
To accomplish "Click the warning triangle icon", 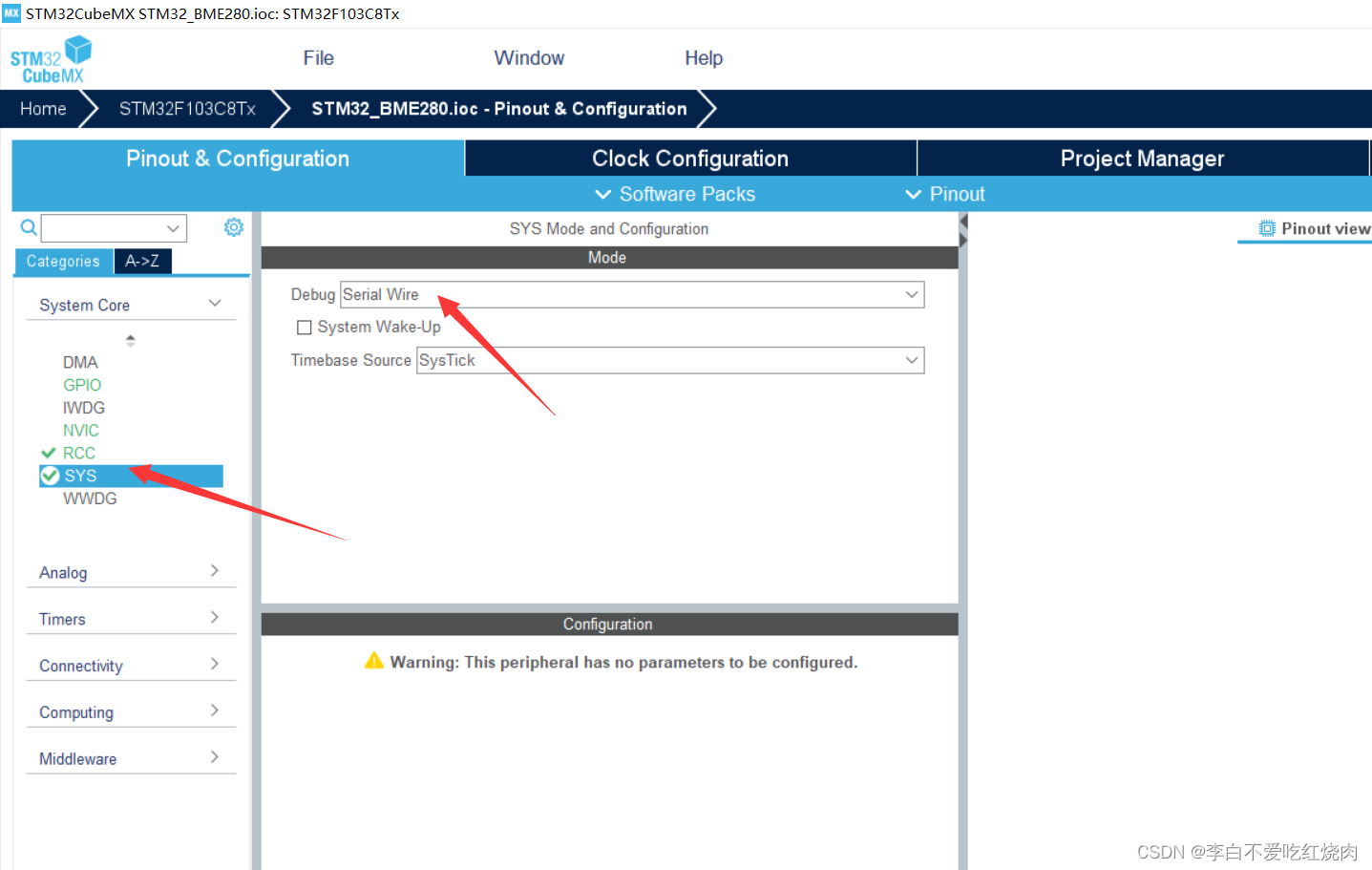I will 373,661.
